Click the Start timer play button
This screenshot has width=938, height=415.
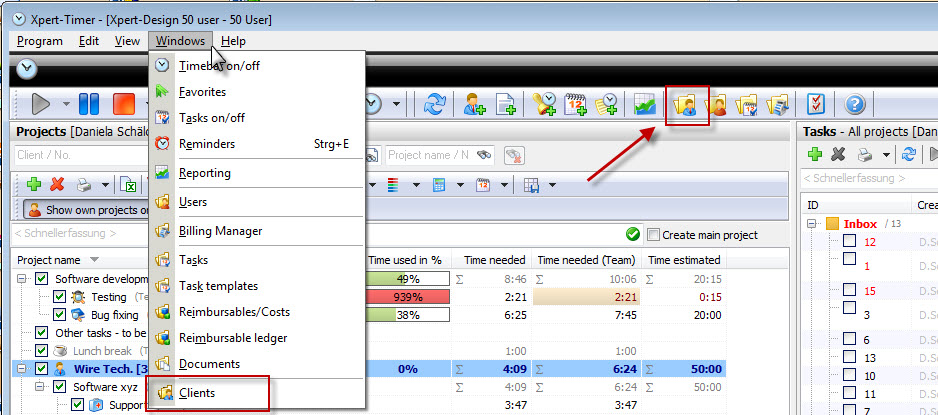click(x=41, y=104)
